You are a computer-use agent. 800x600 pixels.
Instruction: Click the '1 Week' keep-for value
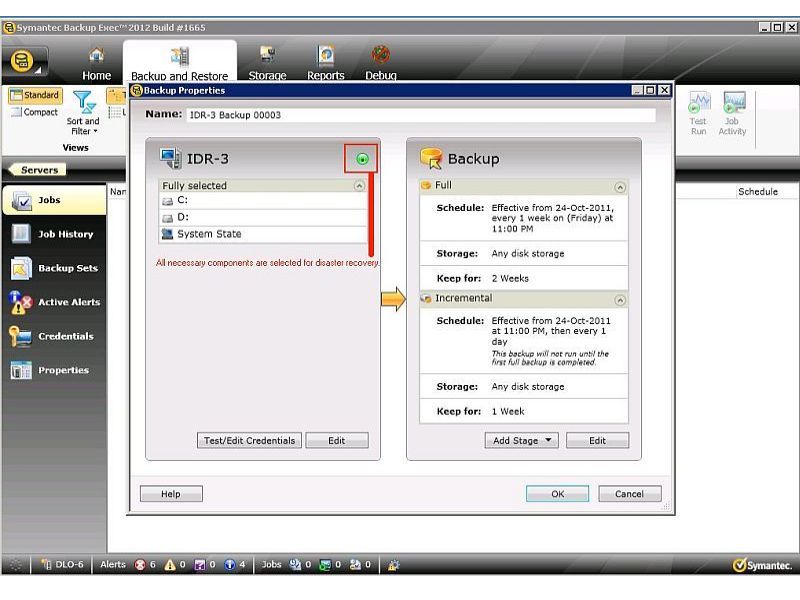508,411
